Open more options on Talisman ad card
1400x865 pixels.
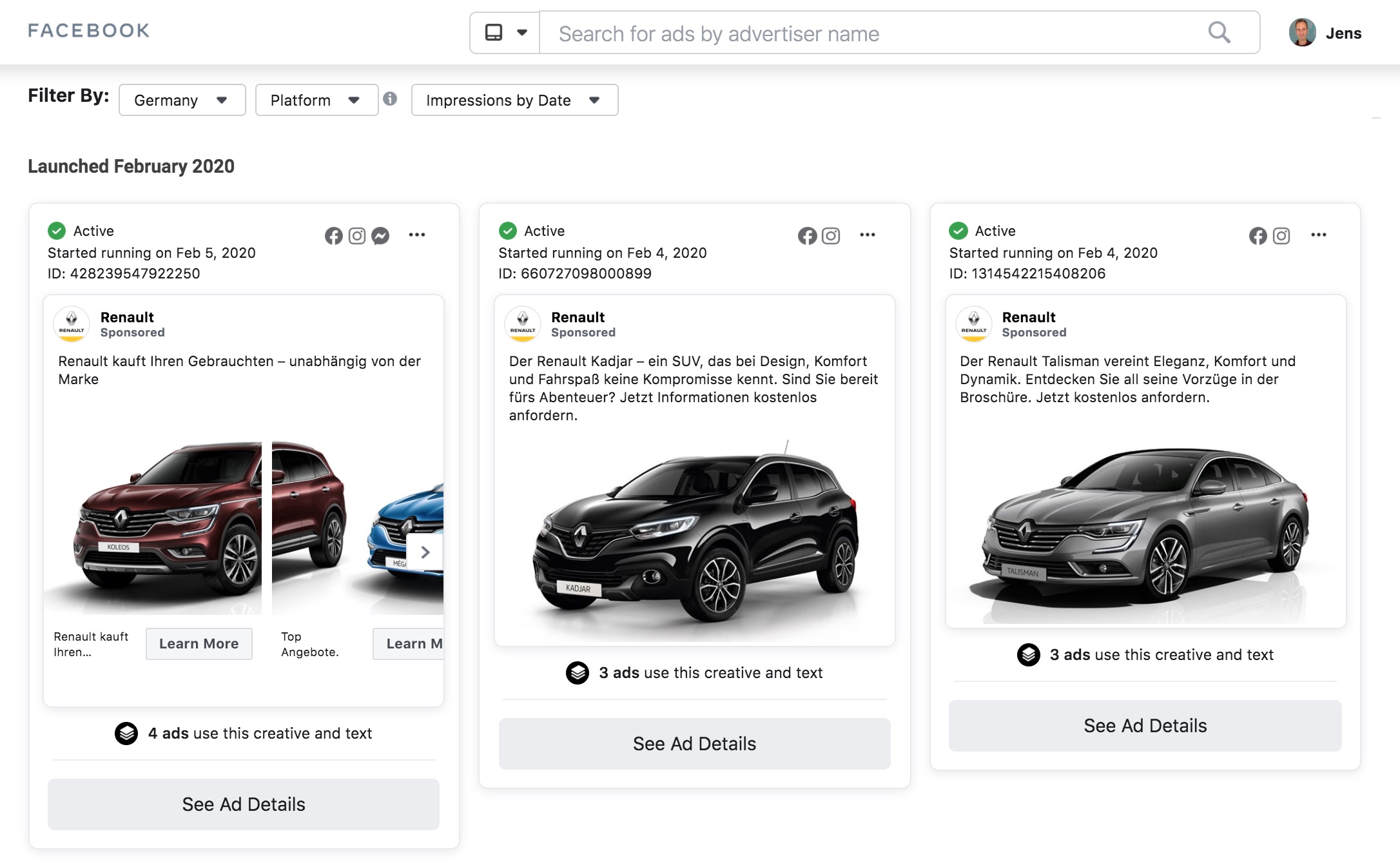[1319, 235]
